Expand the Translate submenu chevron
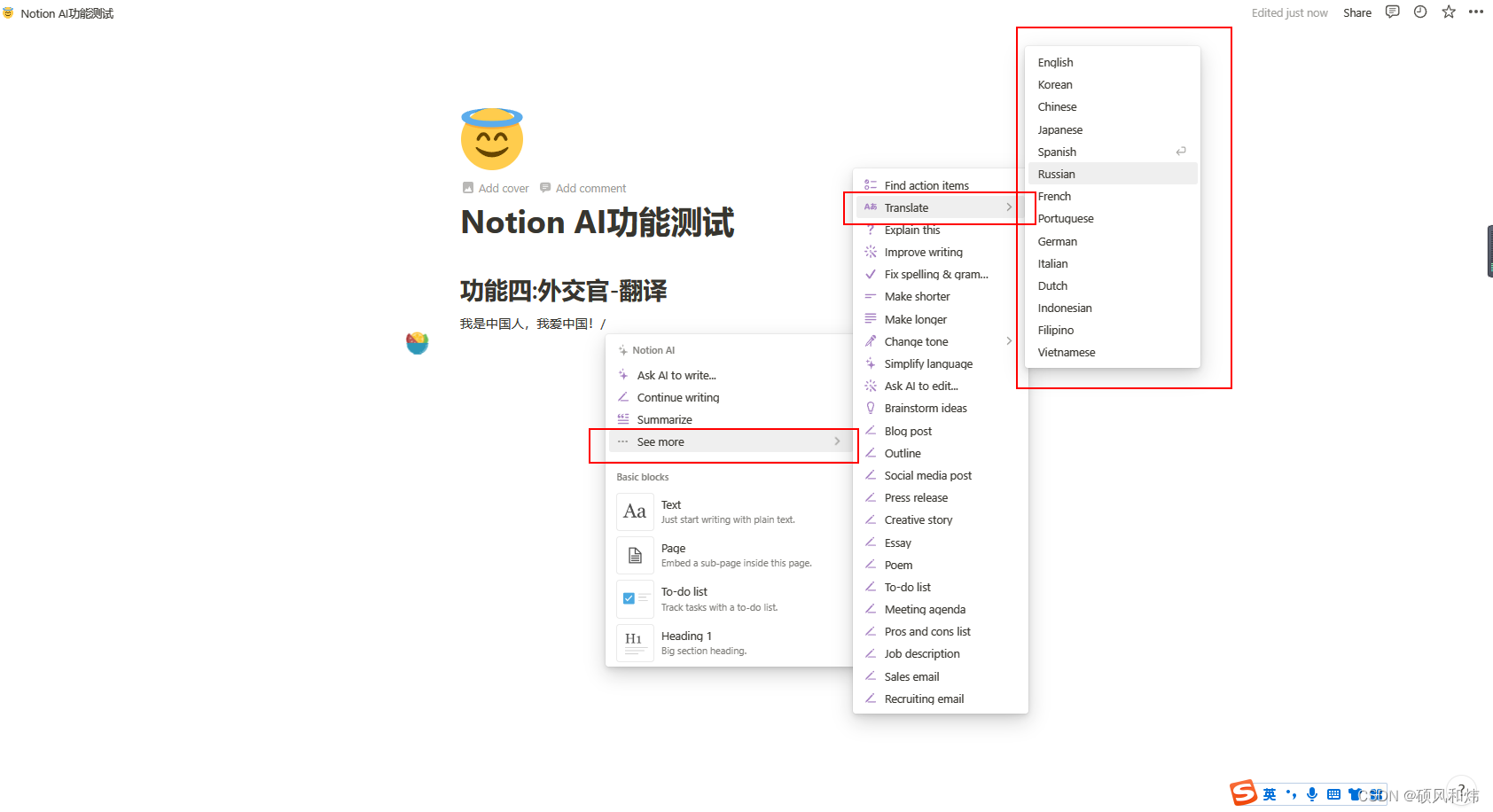1493x812 pixels. pyautogui.click(x=1009, y=207)
